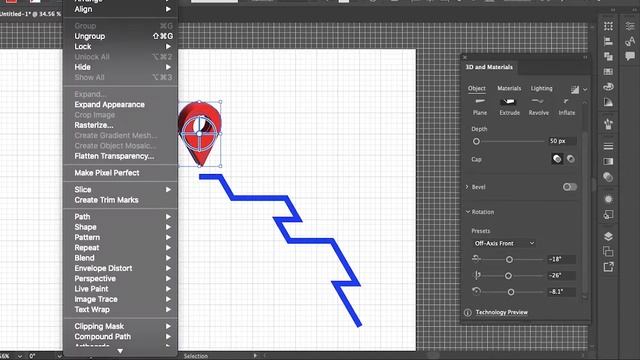Open the Color Guide panel icon in dock

click(x=608, y=102)
